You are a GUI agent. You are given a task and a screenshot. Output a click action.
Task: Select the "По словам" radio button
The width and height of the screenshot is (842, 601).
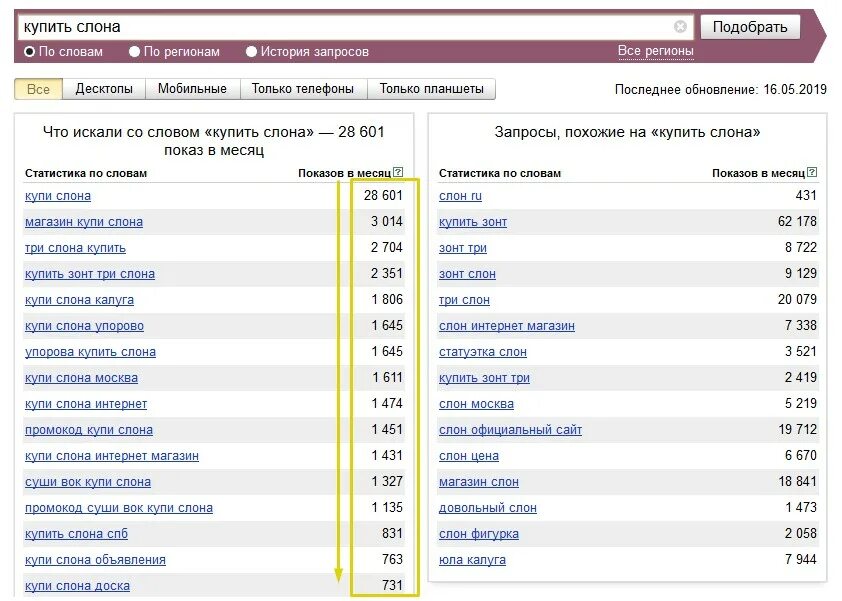[30, 51]
